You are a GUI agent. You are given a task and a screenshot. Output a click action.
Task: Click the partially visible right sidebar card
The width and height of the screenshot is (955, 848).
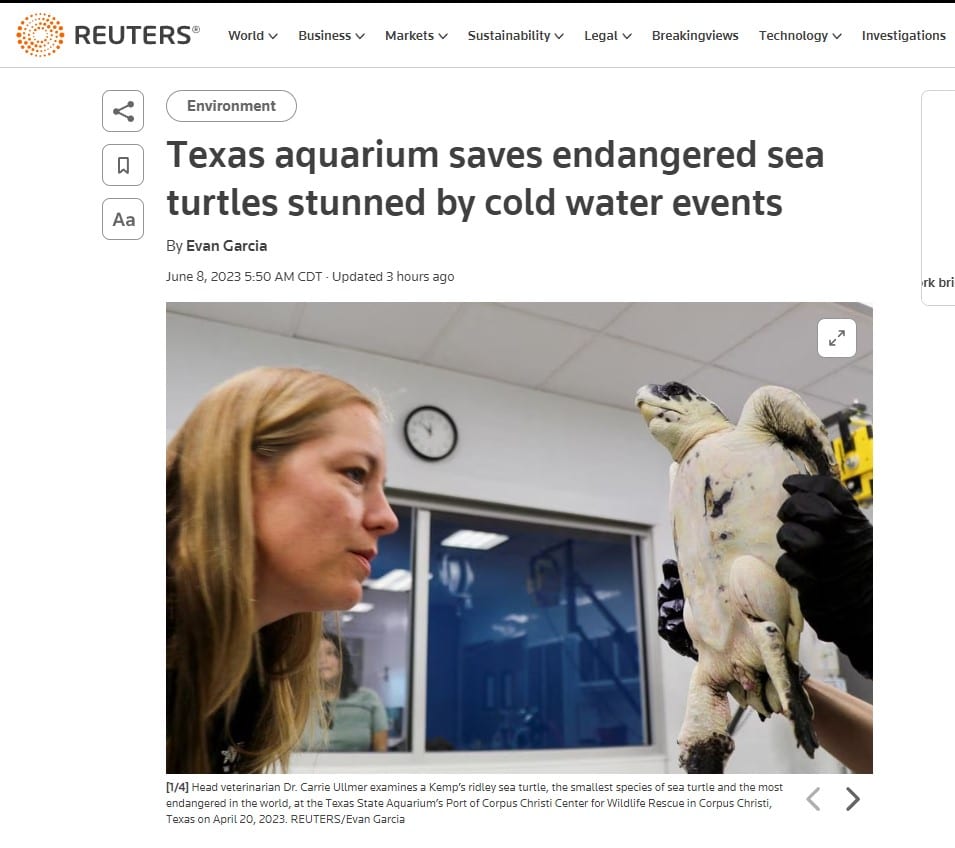[938, 198]
